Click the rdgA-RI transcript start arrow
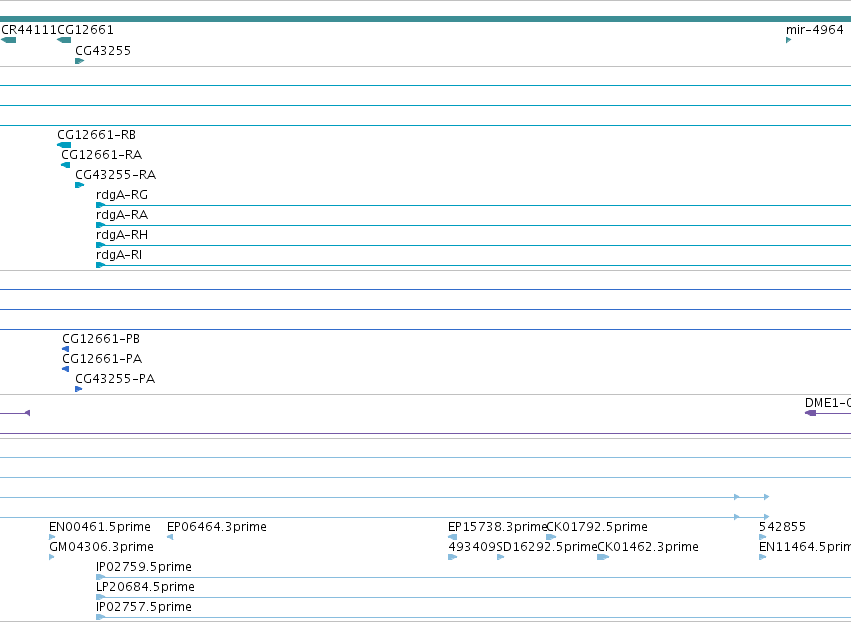Viewport: 851px width, 622px height. [100, 265]
